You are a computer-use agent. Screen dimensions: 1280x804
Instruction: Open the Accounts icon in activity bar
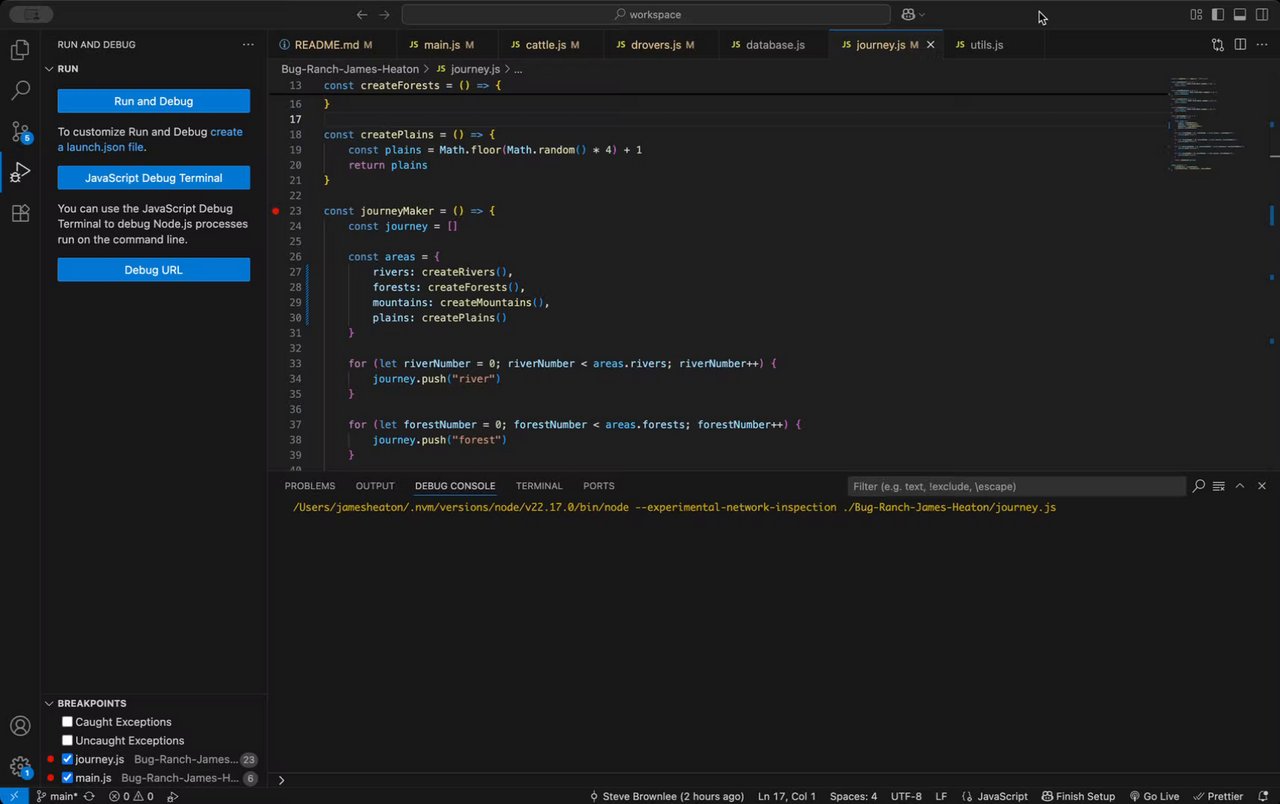point(20,727)
